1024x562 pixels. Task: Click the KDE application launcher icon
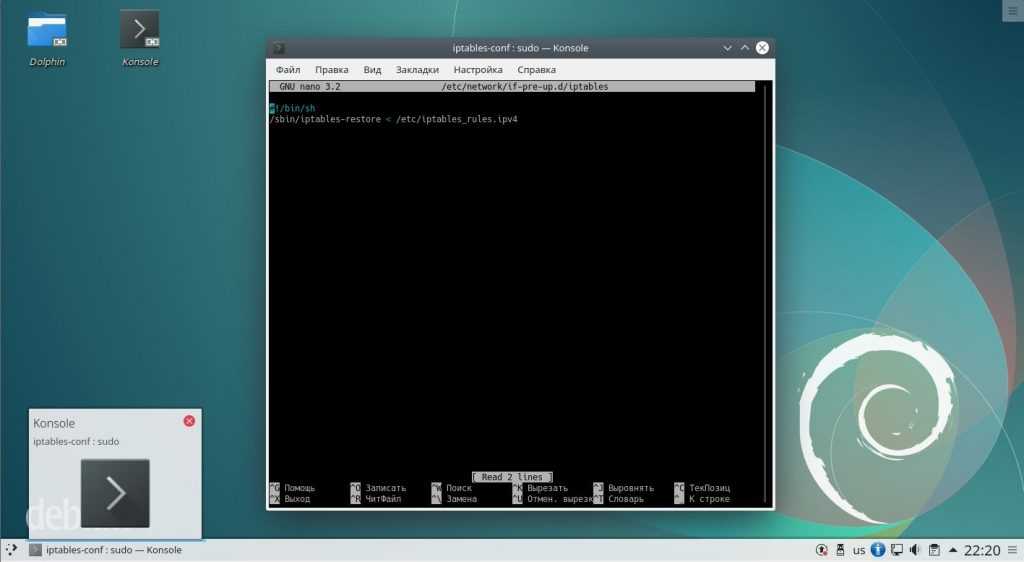click(11, 550)
